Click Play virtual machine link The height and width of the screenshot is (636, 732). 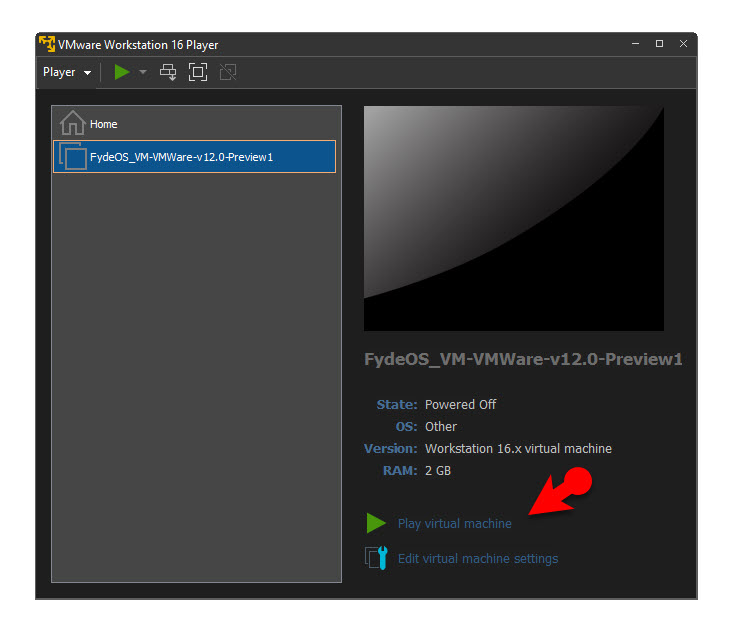[454, 524]
